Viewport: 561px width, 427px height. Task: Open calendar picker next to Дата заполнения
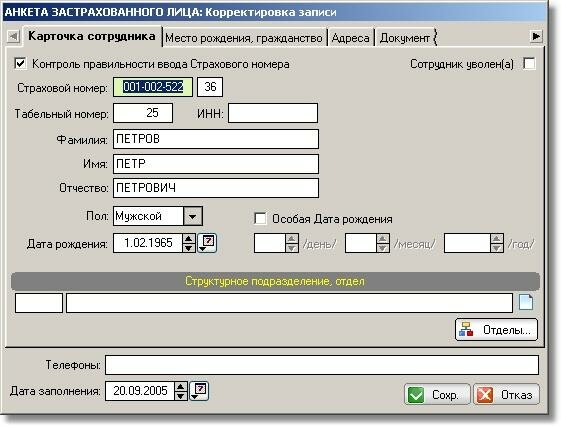coord(199,391)
